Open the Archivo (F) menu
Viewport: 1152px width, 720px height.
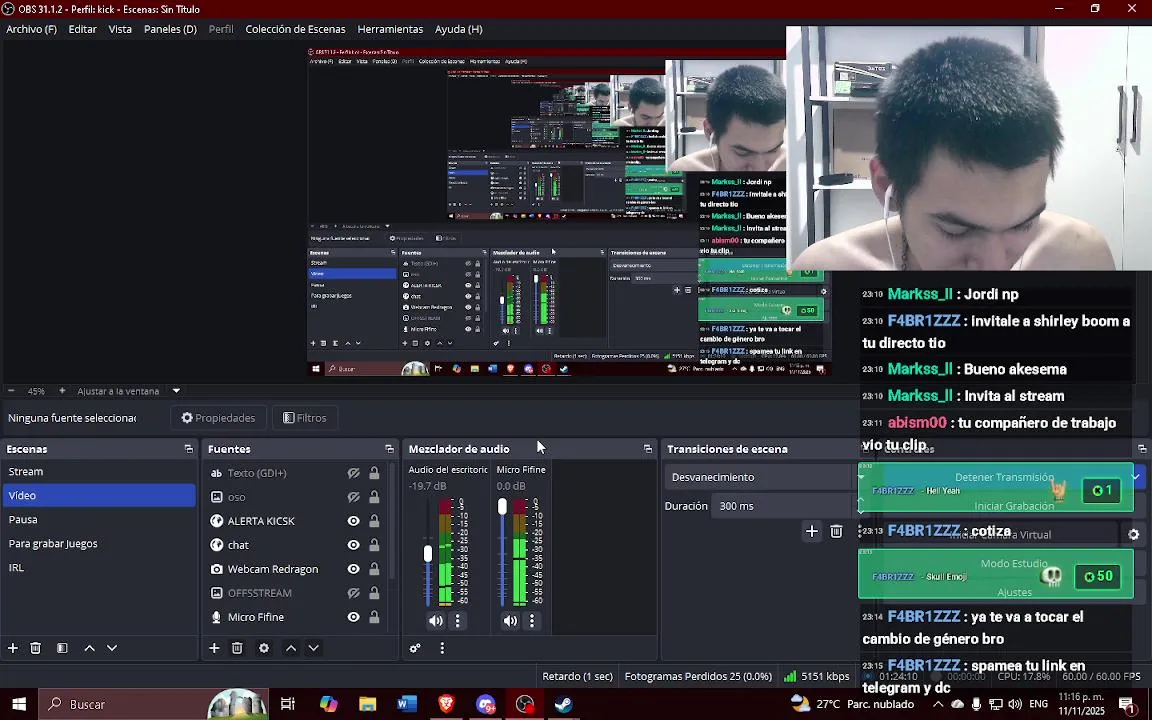point(32,29)
